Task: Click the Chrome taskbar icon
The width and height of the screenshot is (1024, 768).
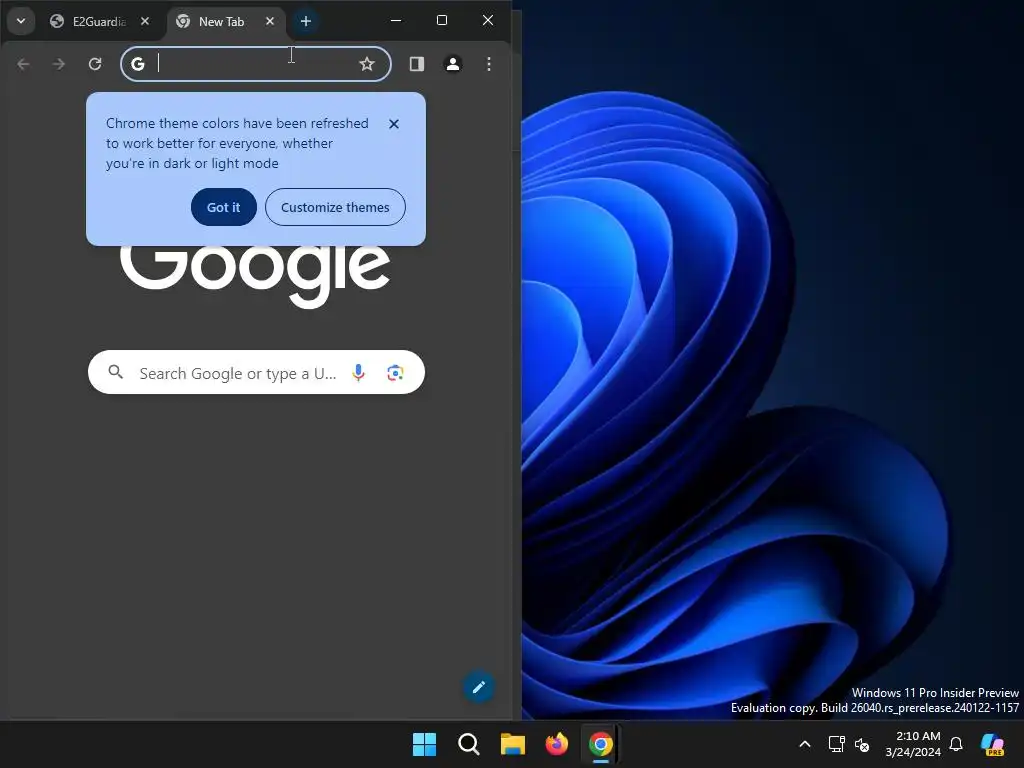Action: 601,744
